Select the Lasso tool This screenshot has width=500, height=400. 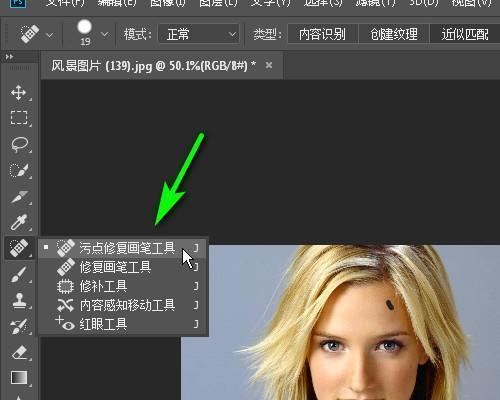point(20,145)
